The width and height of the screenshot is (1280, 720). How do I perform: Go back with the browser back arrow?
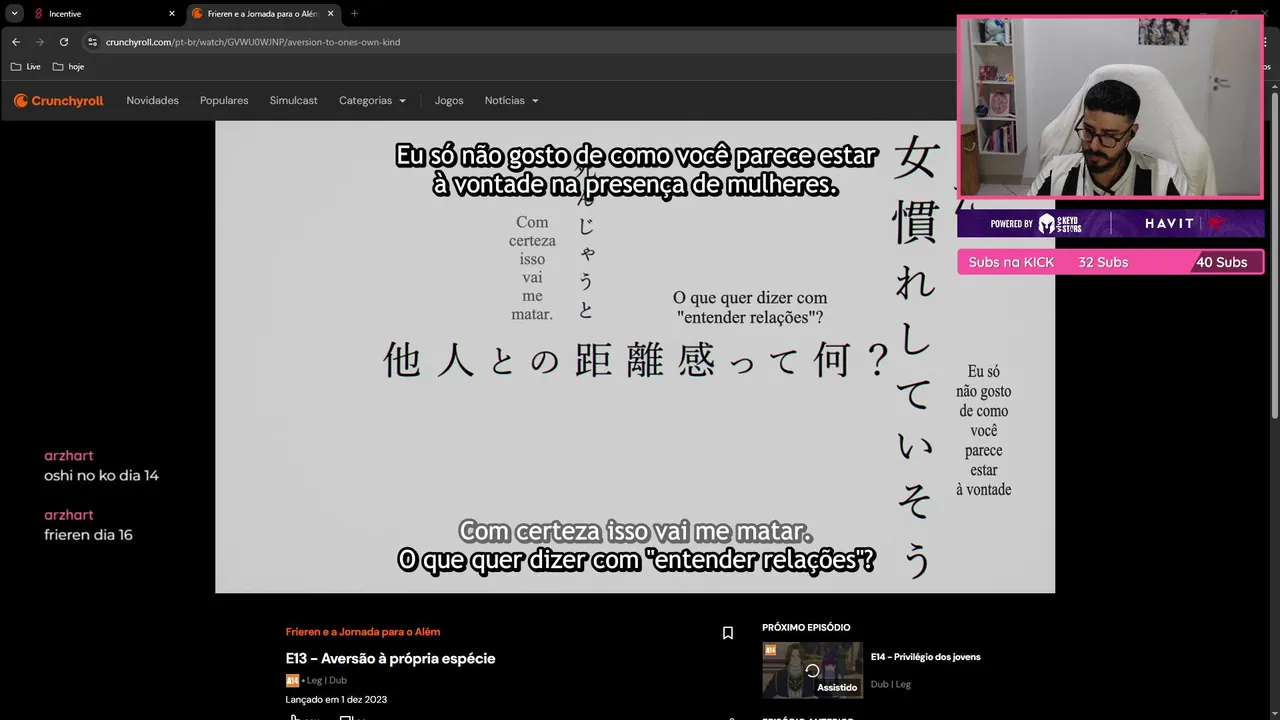[16, 42]
